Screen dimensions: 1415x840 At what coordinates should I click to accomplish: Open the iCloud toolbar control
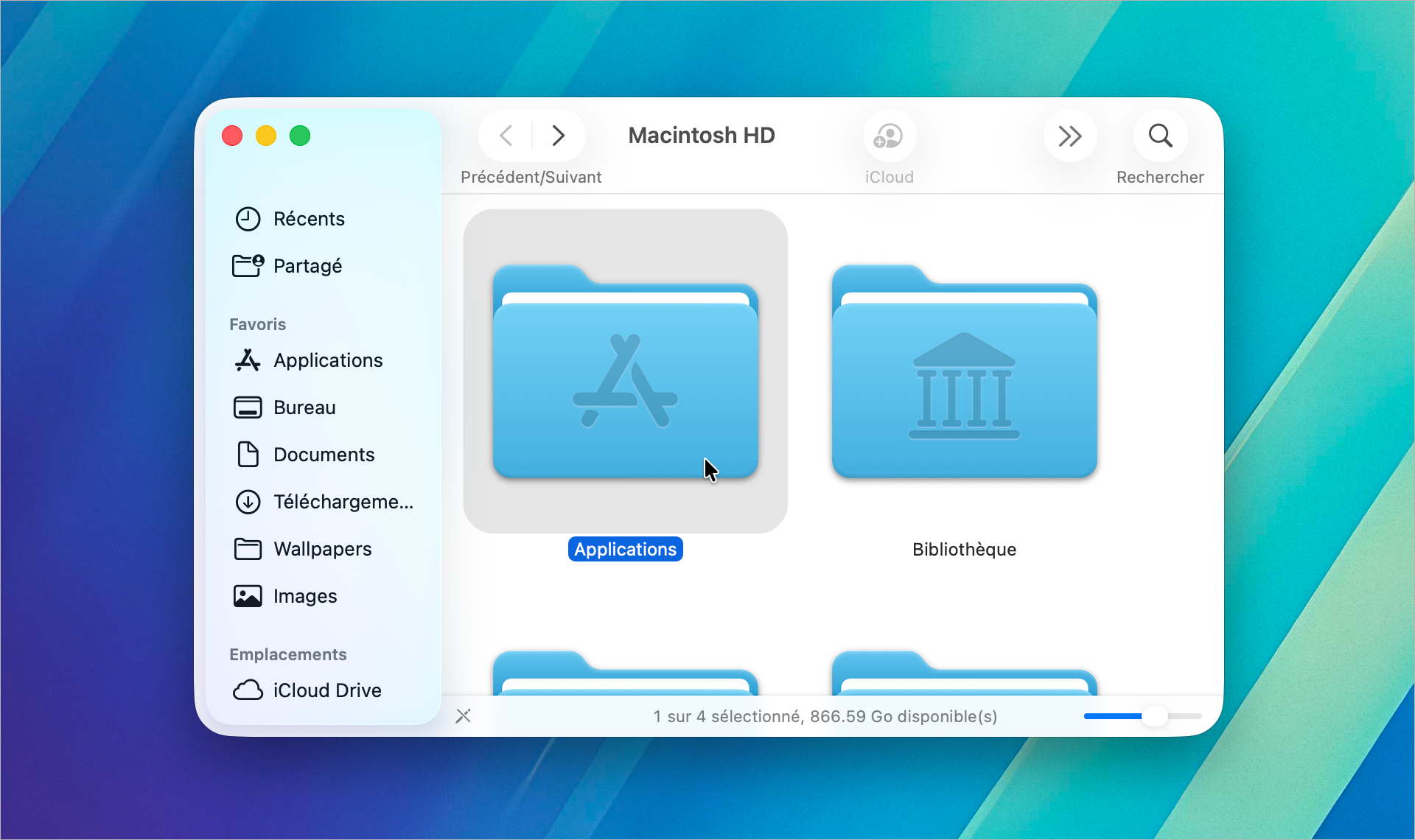coord(889,135)
